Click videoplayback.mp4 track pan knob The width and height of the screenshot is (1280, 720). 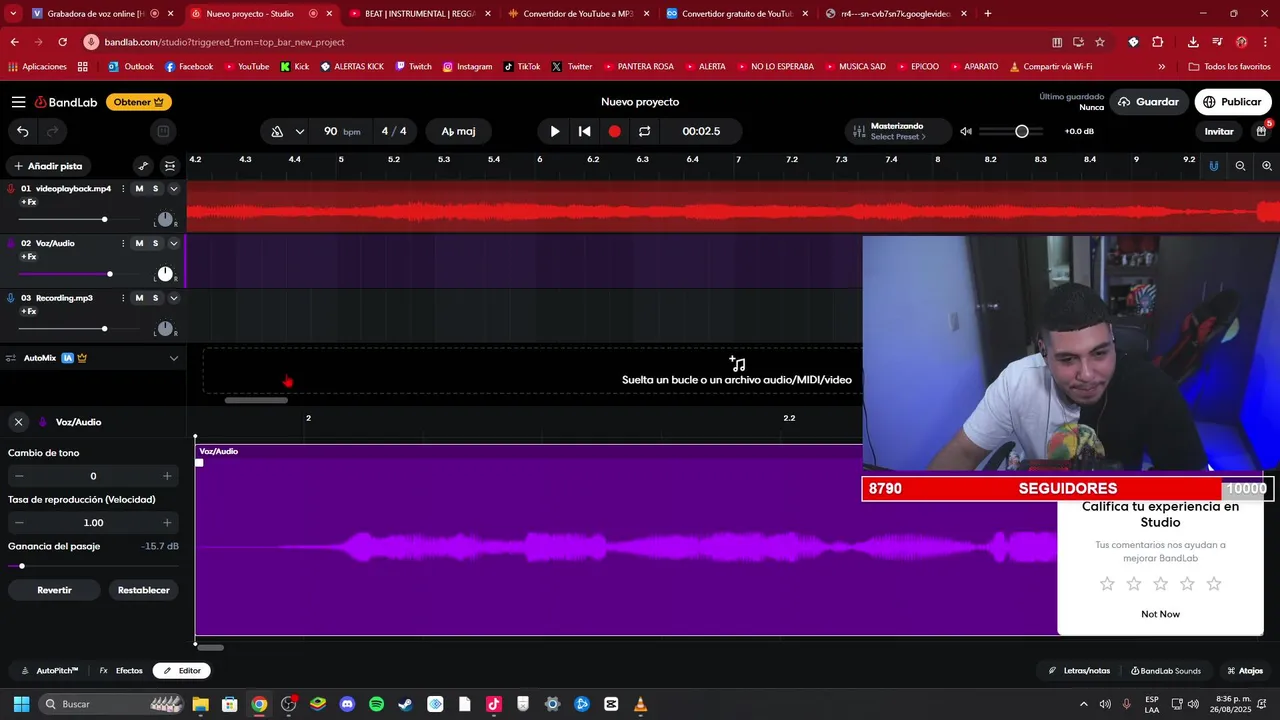pyautogui.click(x=165, y=219)
